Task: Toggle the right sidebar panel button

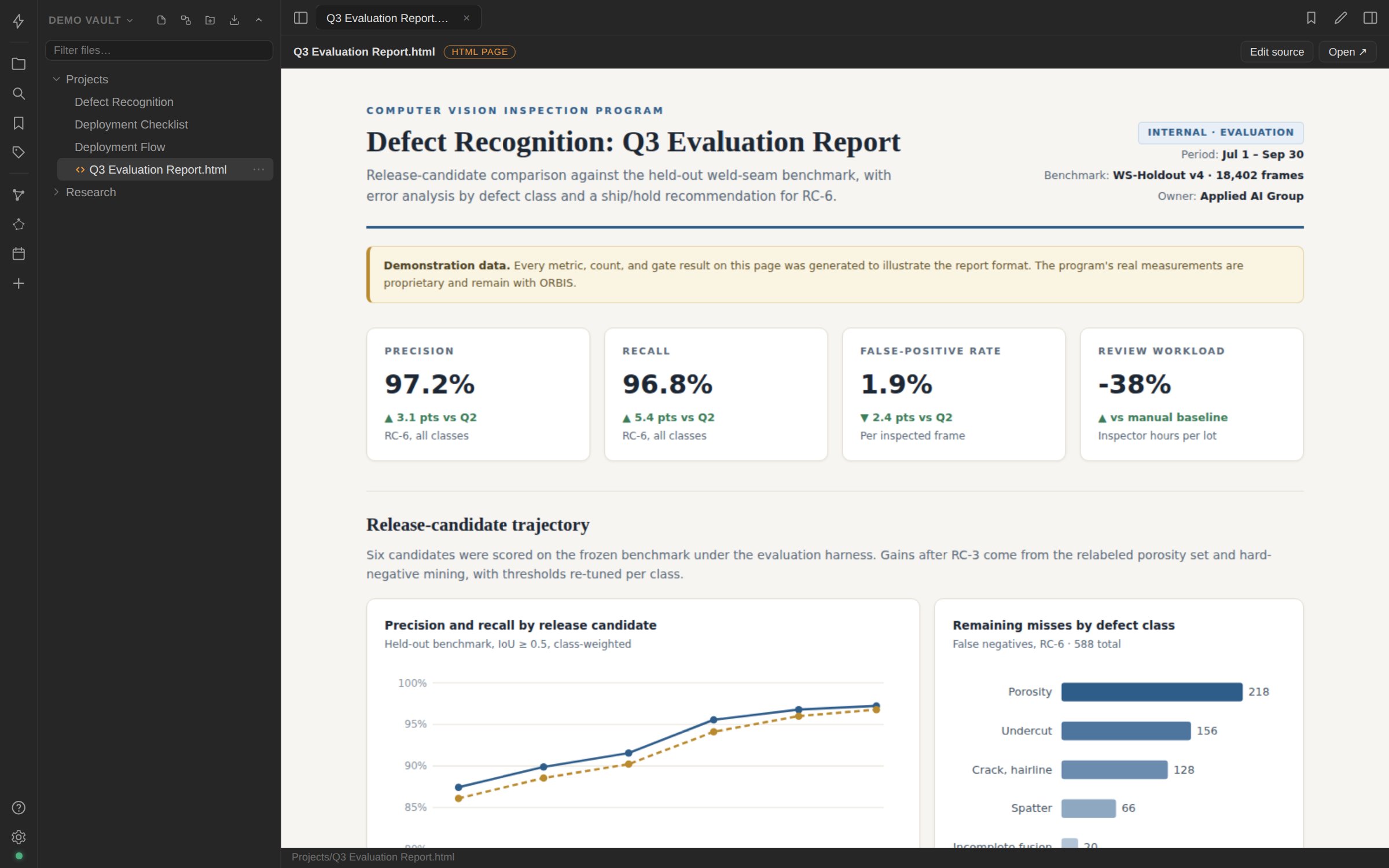Action: pyautogui.click(x=1370, y=18)
